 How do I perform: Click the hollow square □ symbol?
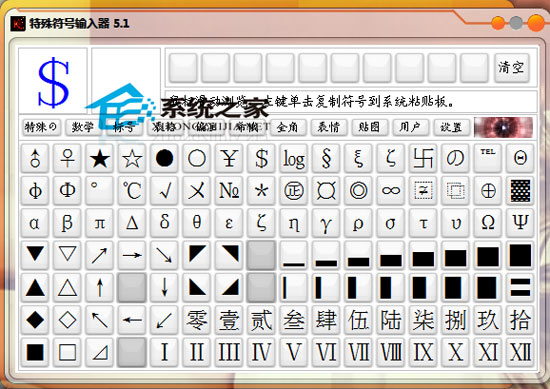tap(67, 352)
